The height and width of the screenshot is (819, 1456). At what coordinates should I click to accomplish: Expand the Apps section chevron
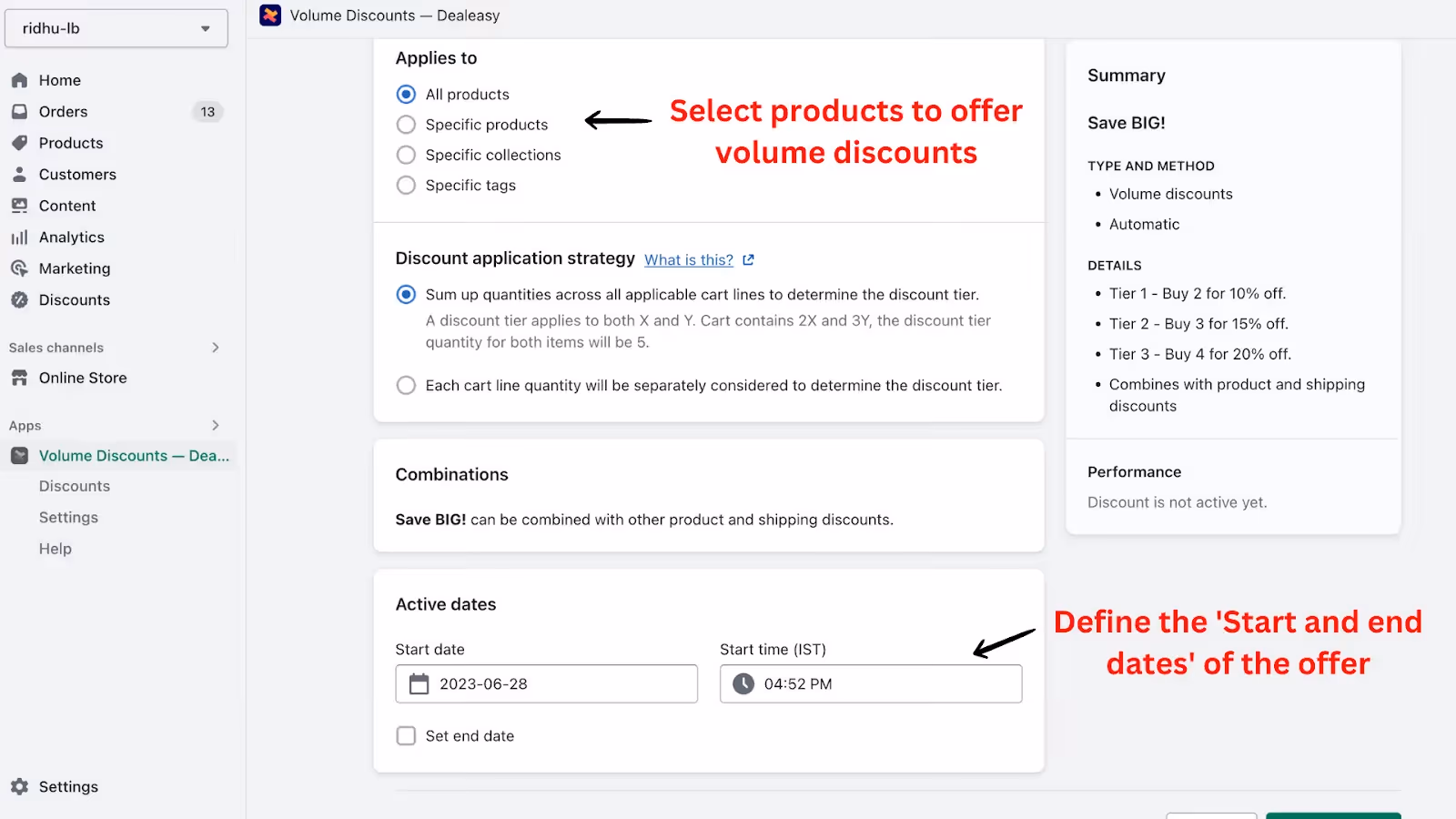click(x=216, y=426)
